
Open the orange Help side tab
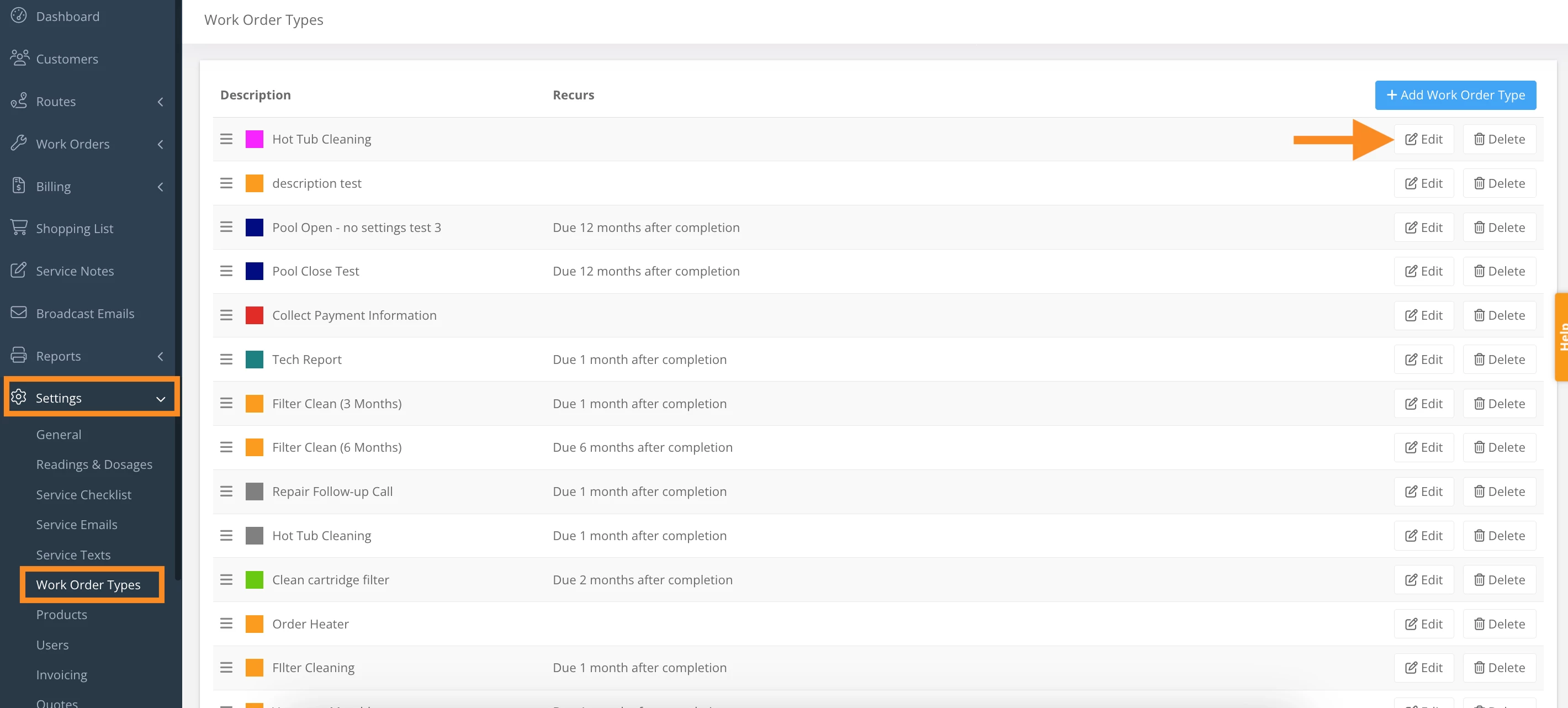(x=1561, y=337)
